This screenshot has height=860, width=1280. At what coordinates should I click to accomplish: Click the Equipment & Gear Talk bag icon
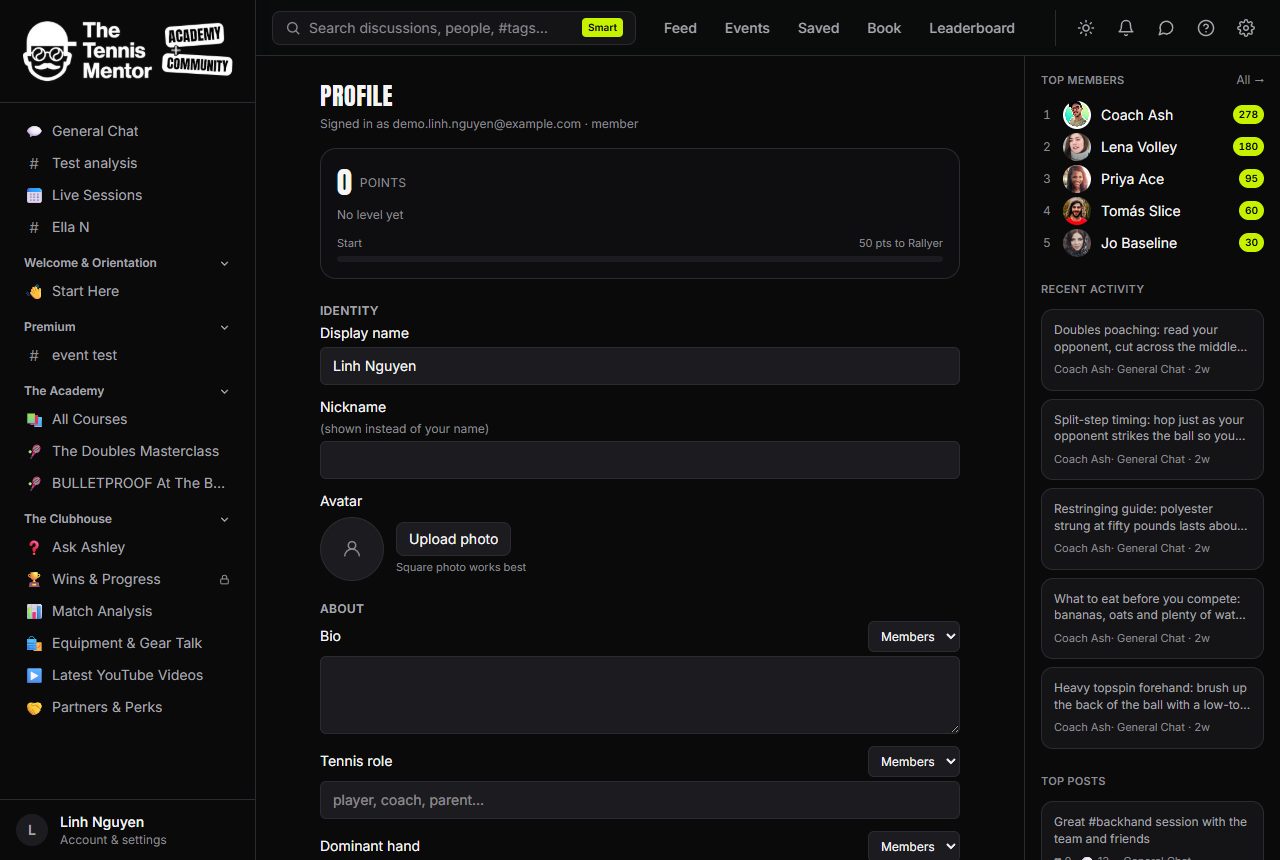(34, 643)
